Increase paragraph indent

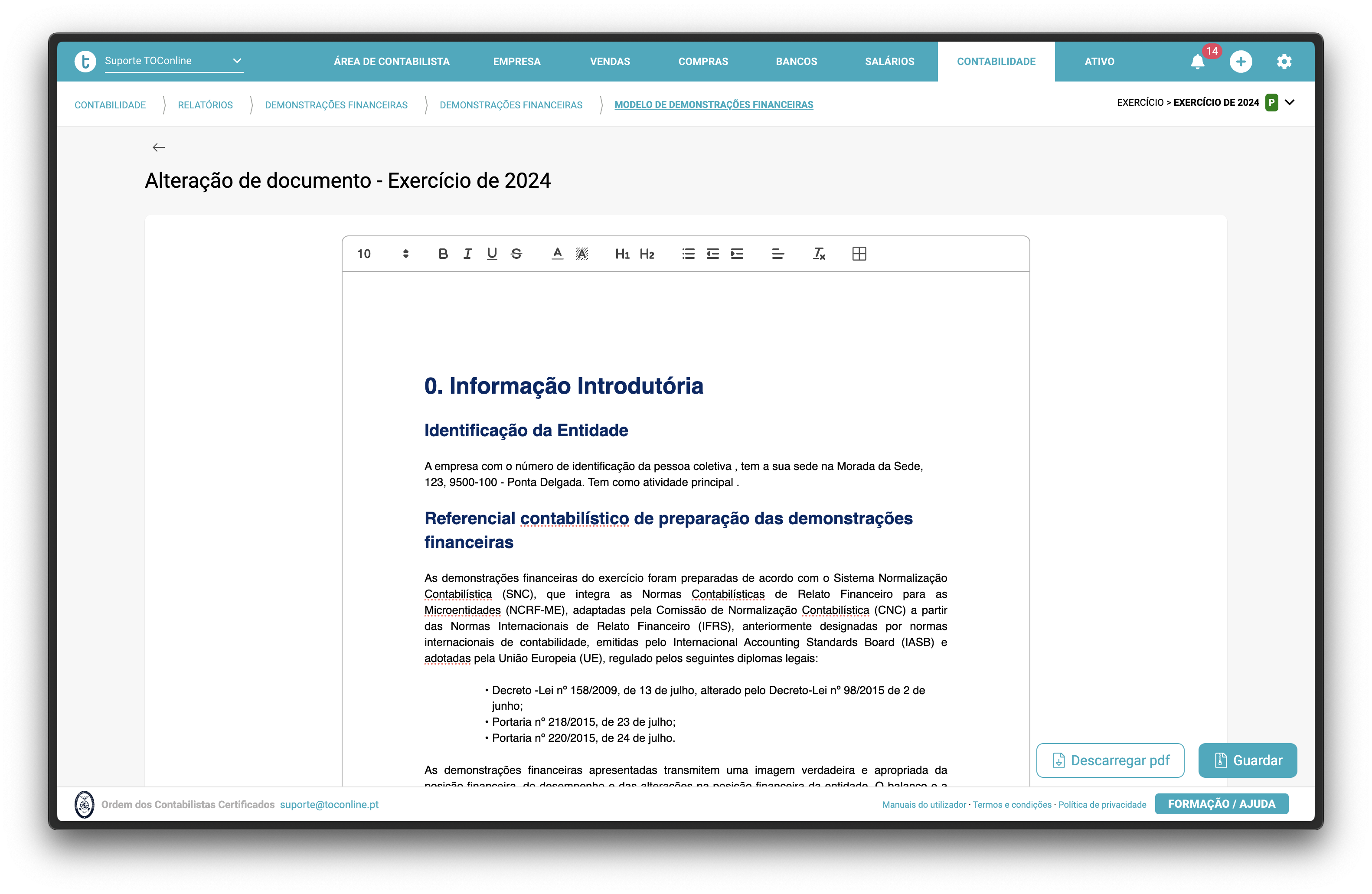pyautogui.click(x=737, y=254)
